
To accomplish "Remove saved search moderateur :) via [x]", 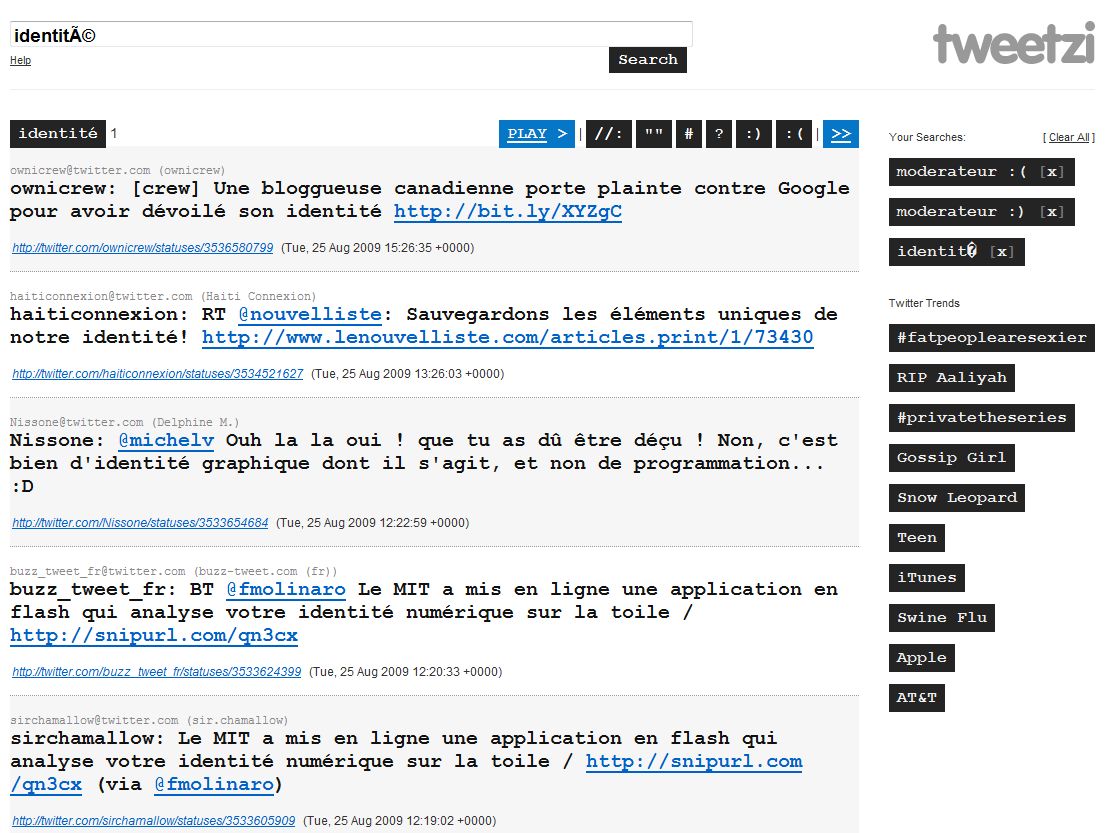I will (x=1051, y=211).
